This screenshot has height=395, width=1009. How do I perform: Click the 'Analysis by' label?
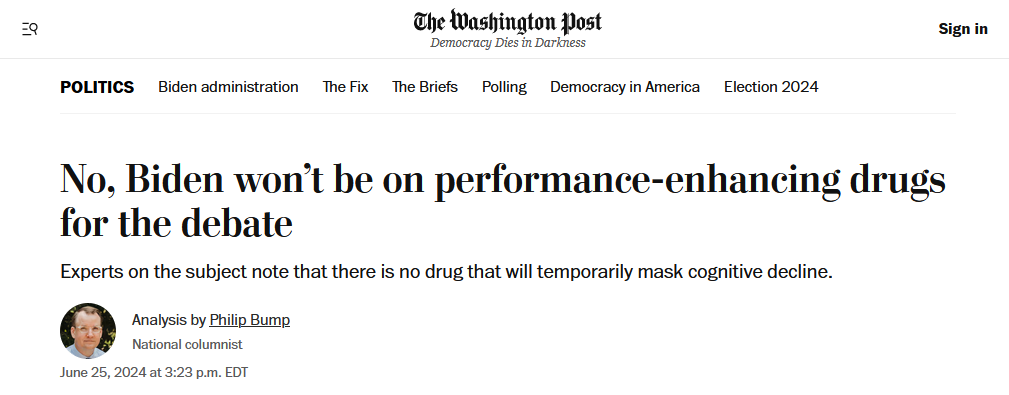point(169,320)
